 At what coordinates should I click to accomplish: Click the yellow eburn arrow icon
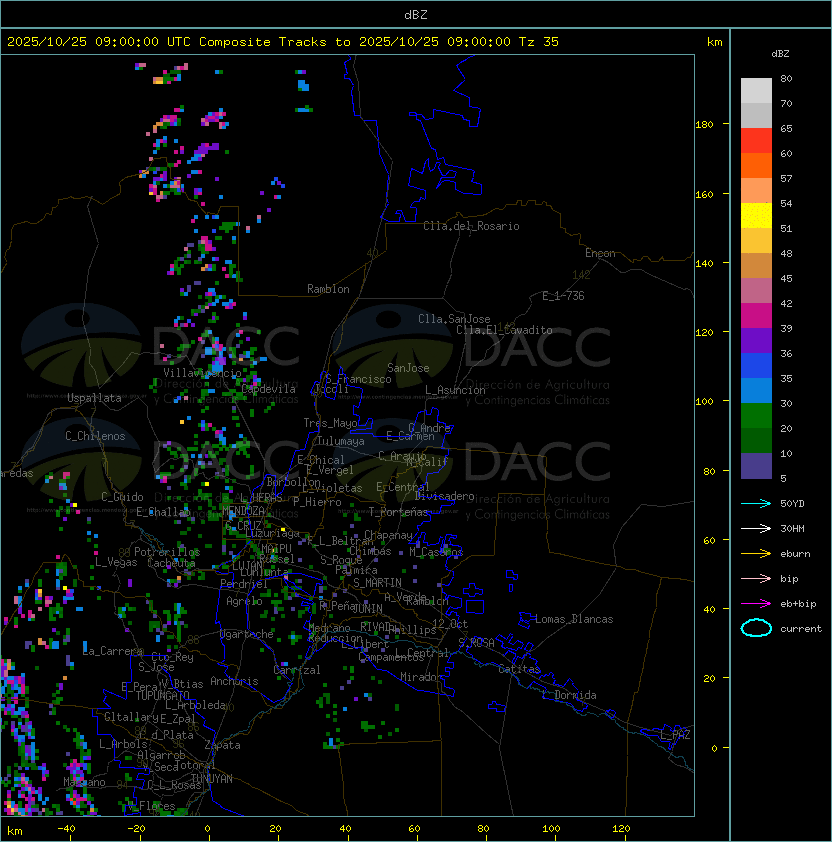756,554
